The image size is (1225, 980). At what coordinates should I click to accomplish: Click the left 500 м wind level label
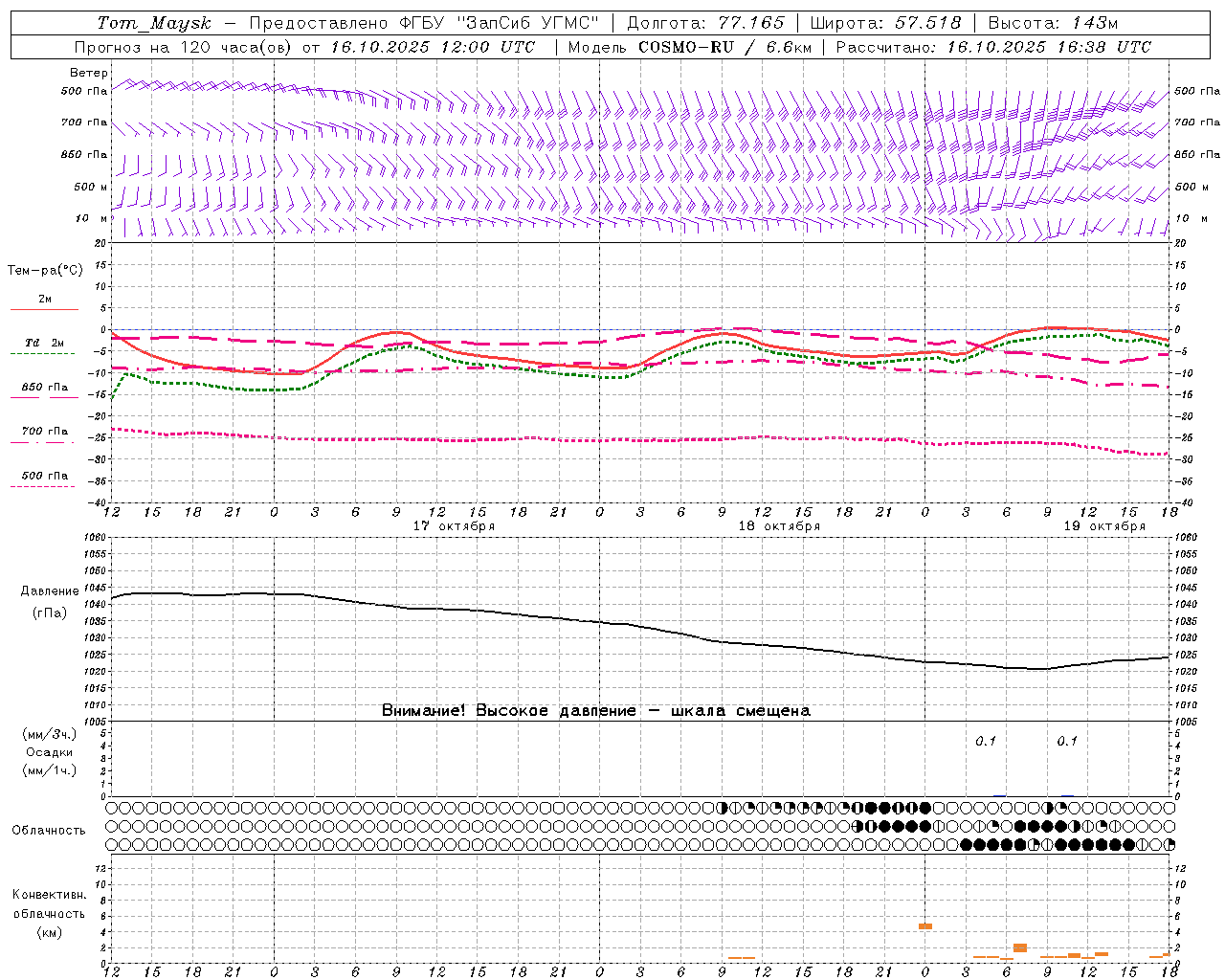[x=91, y=187]
